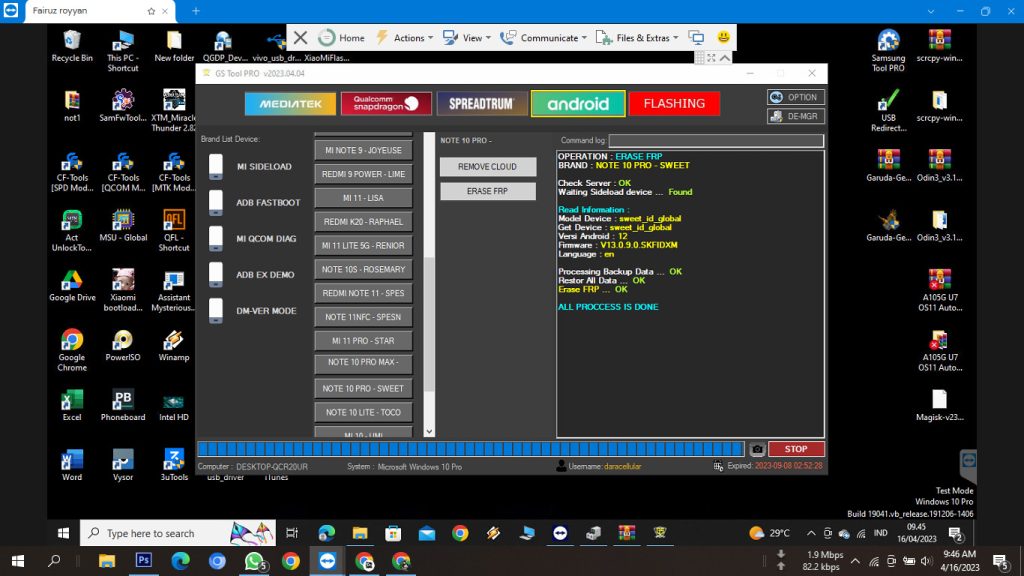The height and width of the screenshot is (576, 1024).
Task: Open the DE-MGR device manager button
Action: (x=795, y=116)
